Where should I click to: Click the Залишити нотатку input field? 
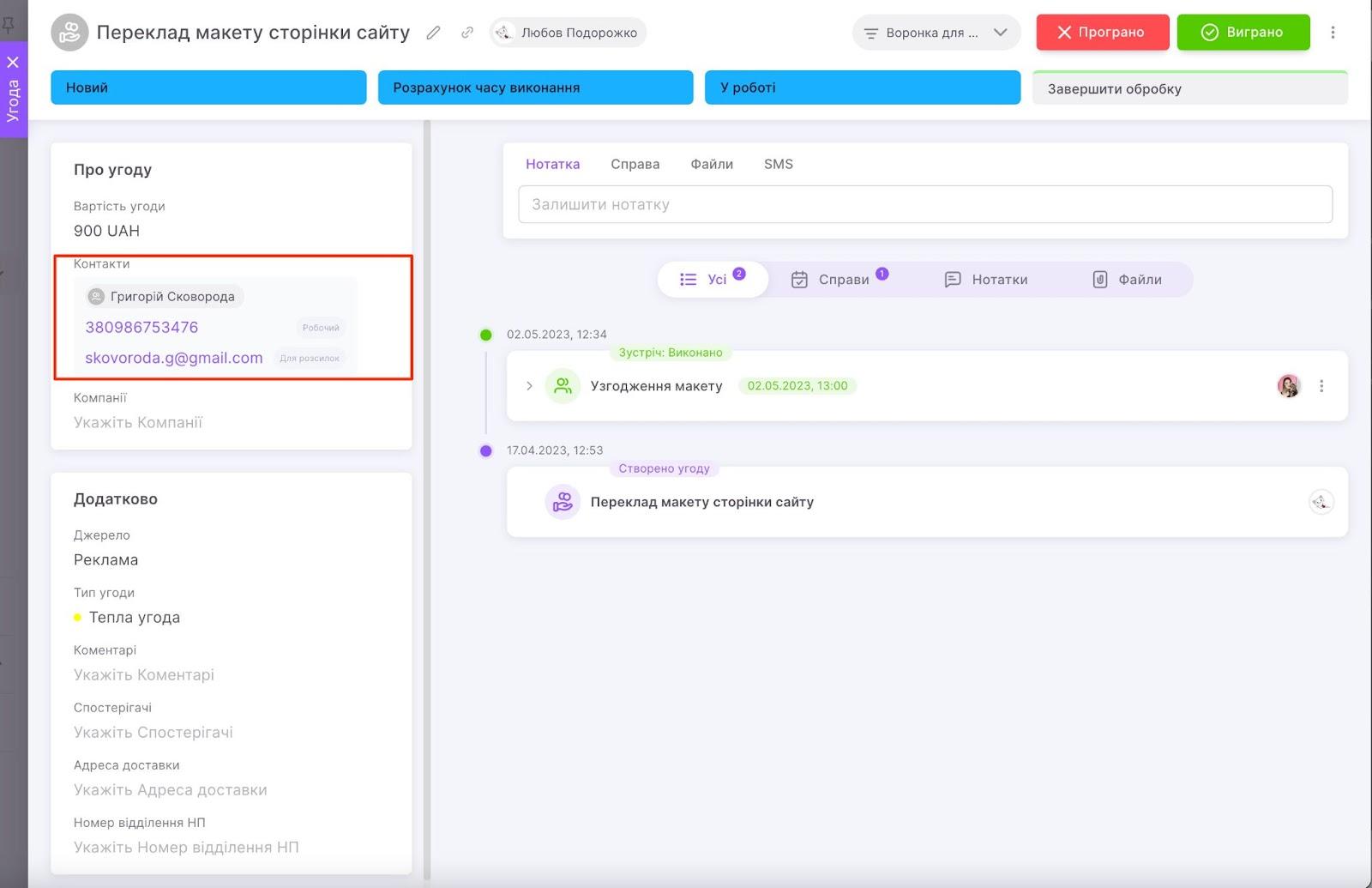pos(924,204)
